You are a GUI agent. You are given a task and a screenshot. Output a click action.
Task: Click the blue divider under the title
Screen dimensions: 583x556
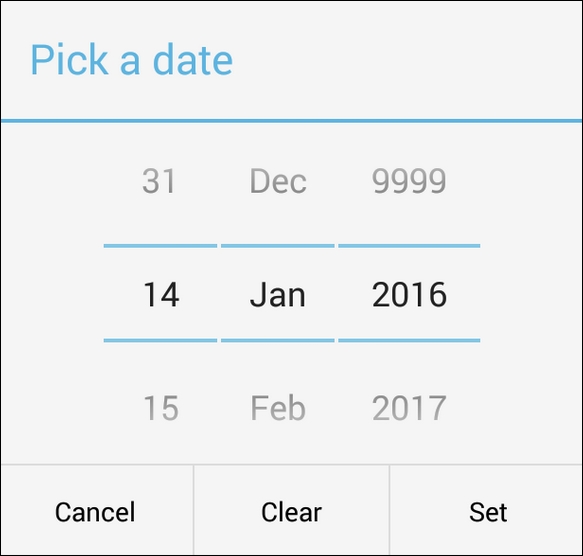point(292,120)
